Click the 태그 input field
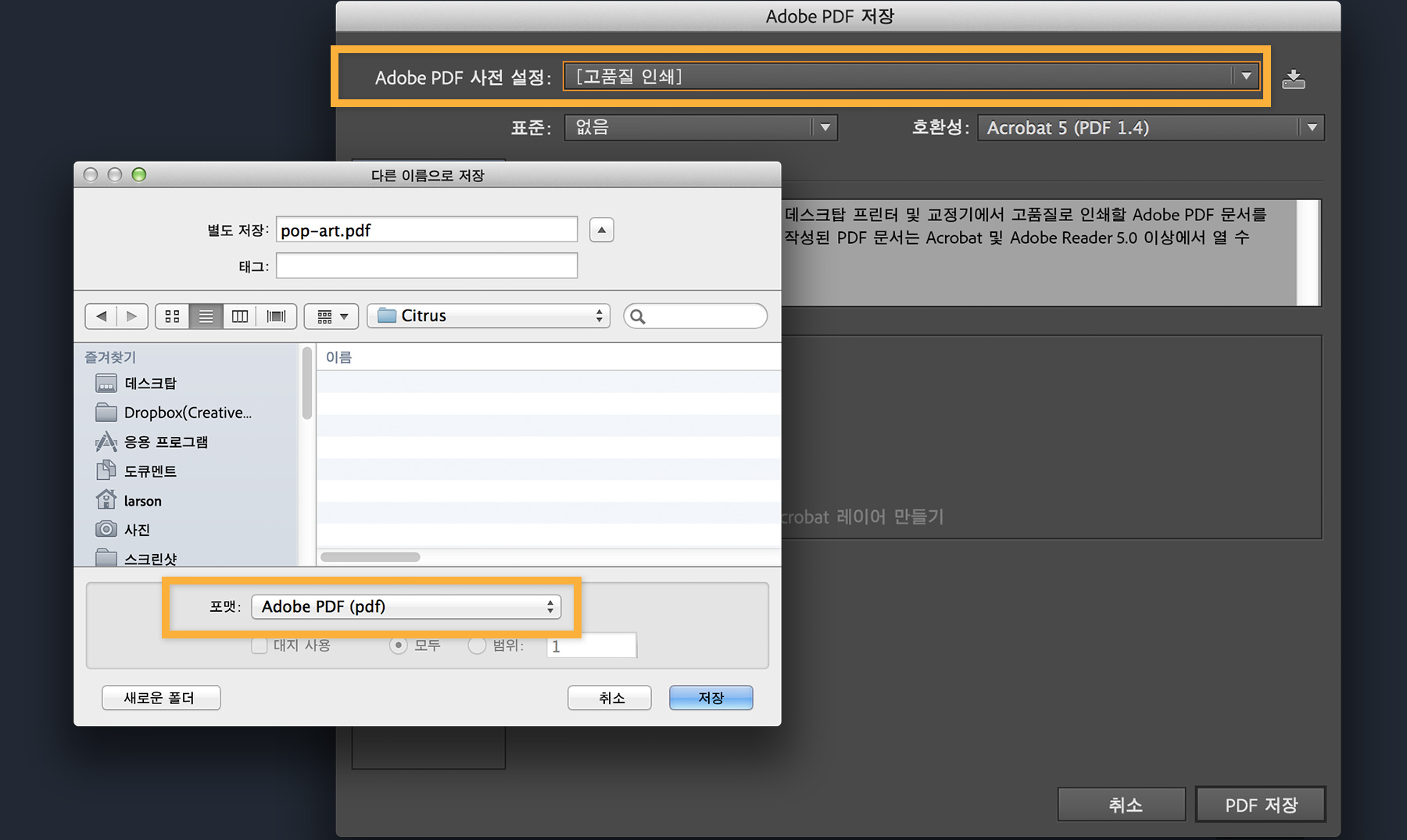This screenshot has height=840, width=1407. (x=427, y=266)
